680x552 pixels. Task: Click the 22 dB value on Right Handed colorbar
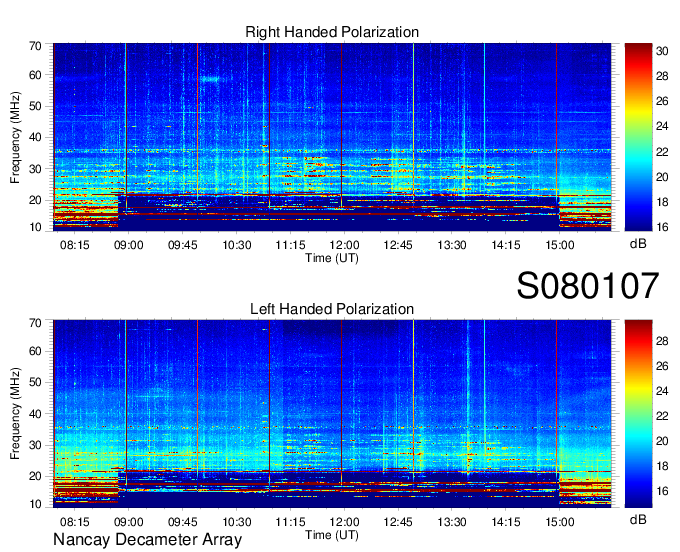point(662,152)
